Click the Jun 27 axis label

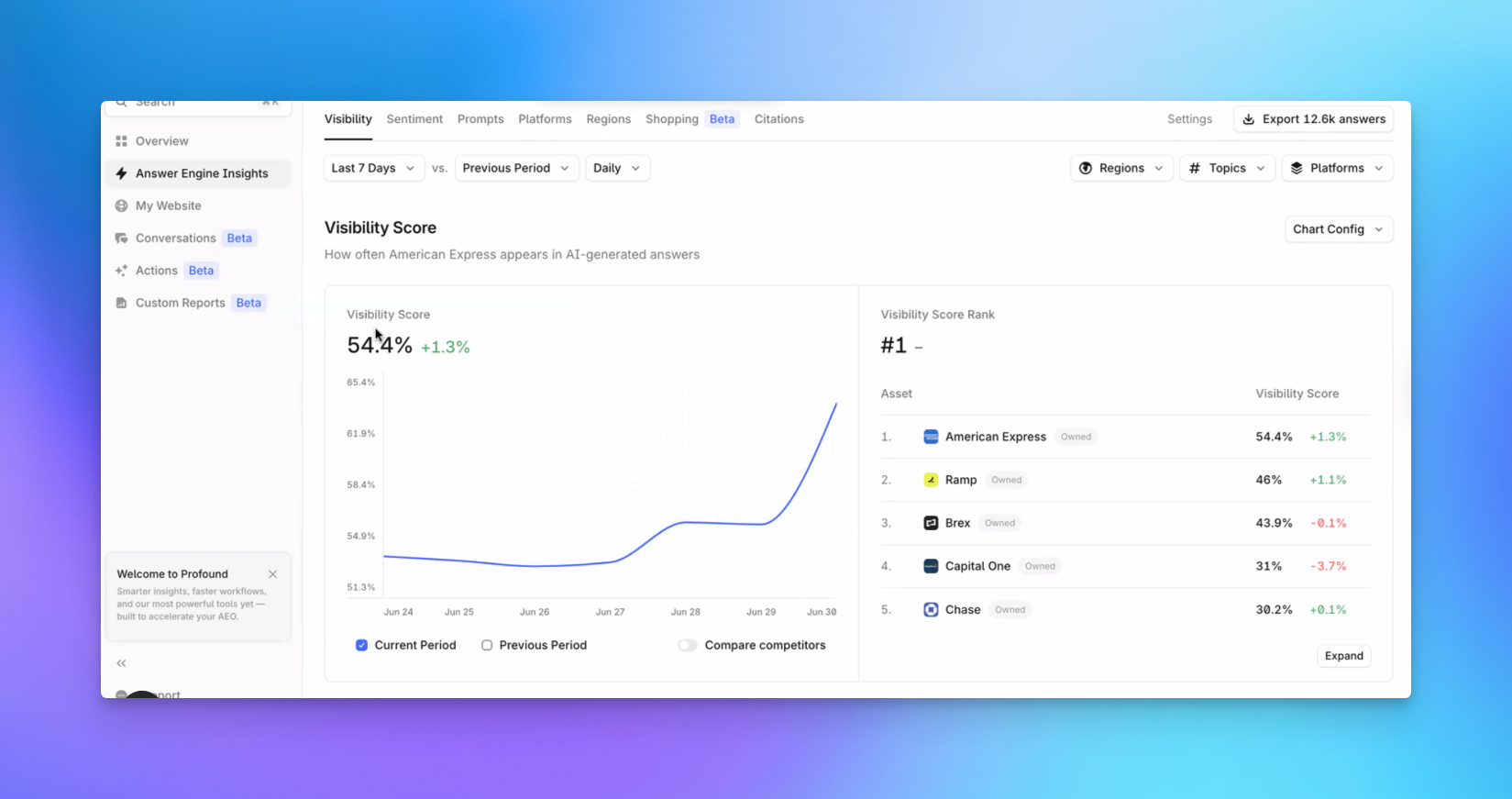(610, 612)
